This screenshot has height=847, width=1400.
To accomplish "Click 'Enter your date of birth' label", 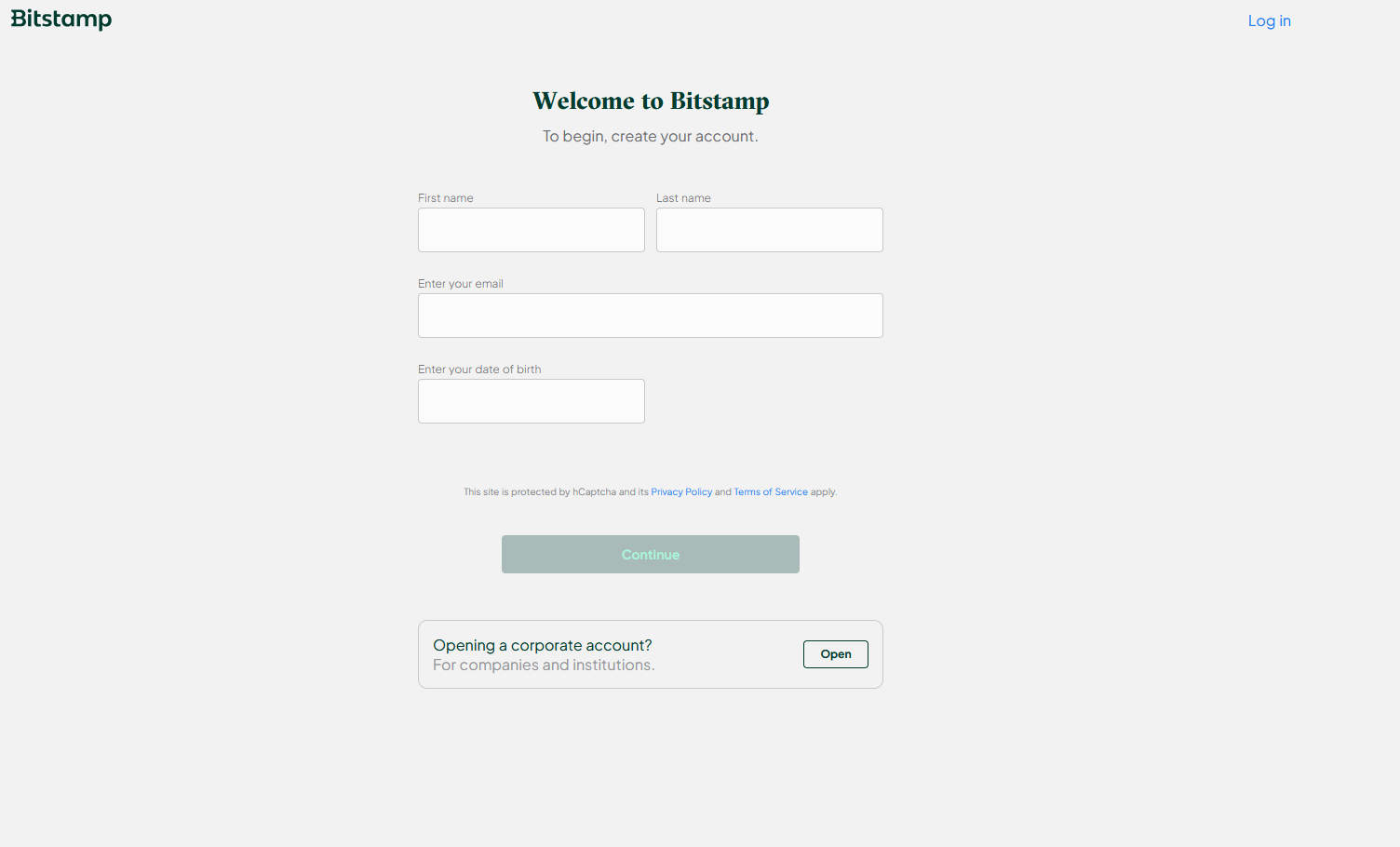I will point(479,370).
